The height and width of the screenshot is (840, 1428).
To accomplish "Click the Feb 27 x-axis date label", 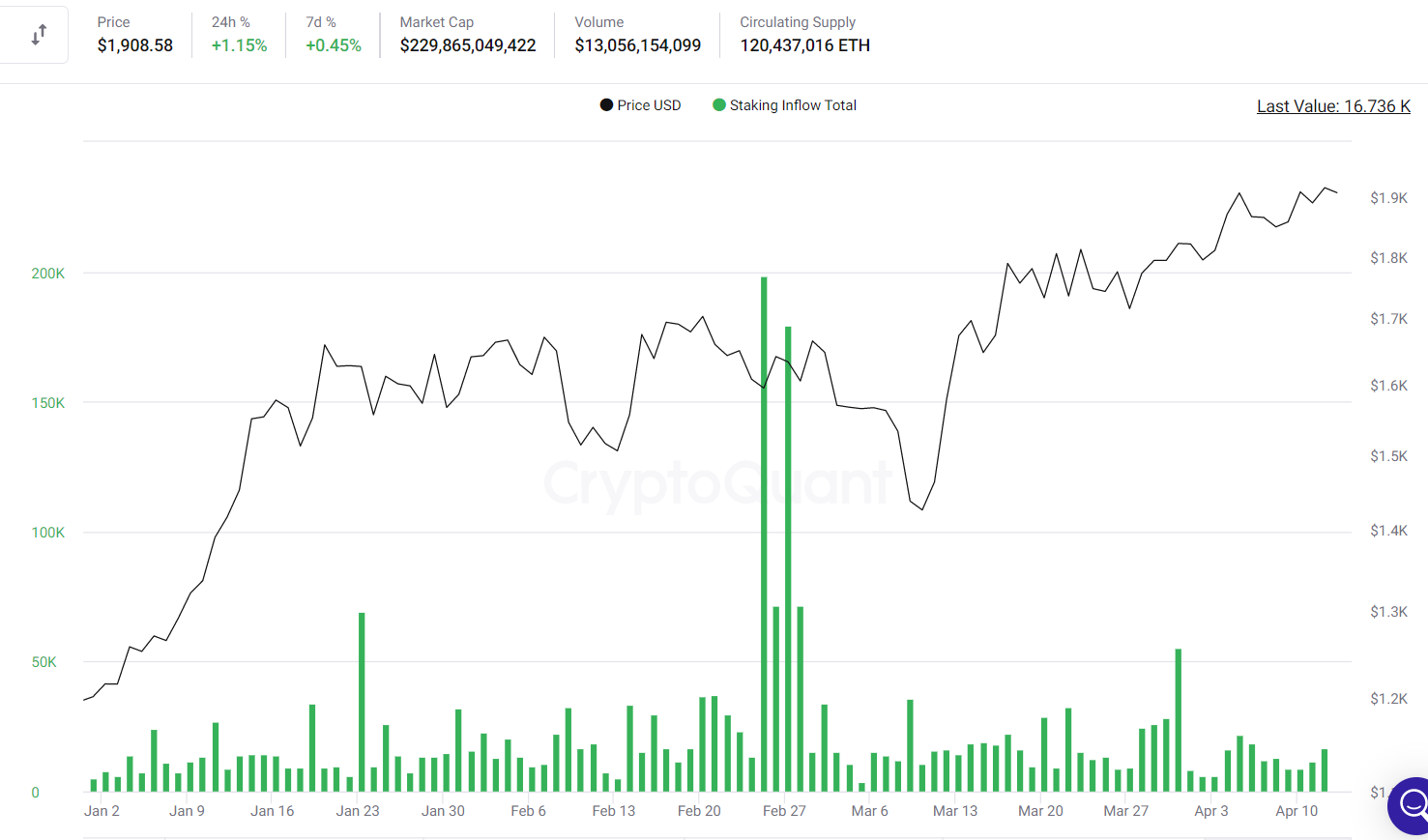I will (x=784, y=811).
